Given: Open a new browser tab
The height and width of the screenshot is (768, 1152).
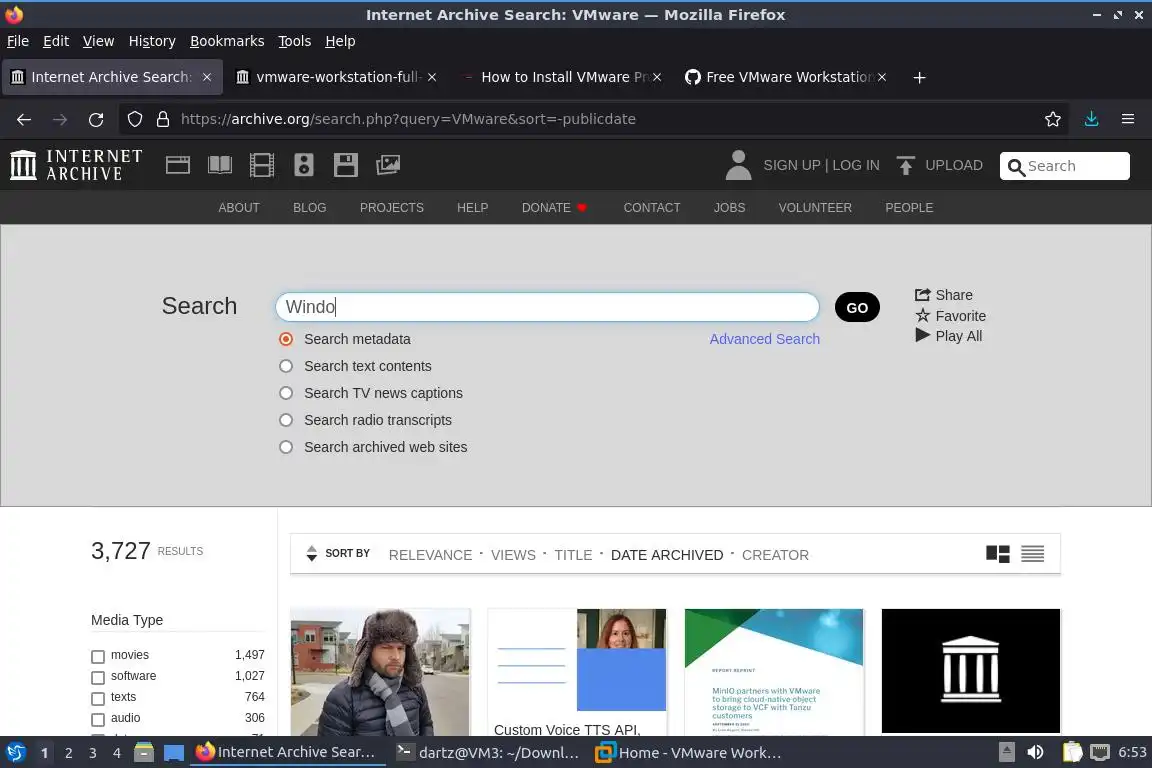Looking at the screenshot, I should 919,77.
